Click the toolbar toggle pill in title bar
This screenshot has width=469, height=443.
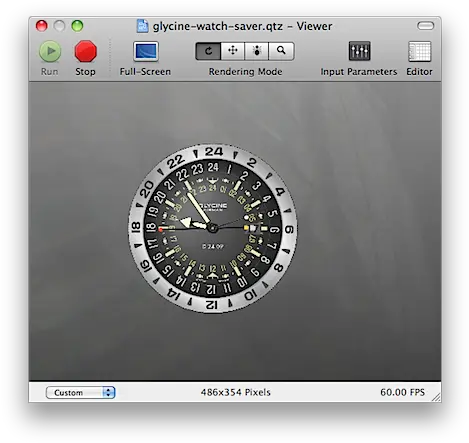pyautogui.click(x=426, y=26)
